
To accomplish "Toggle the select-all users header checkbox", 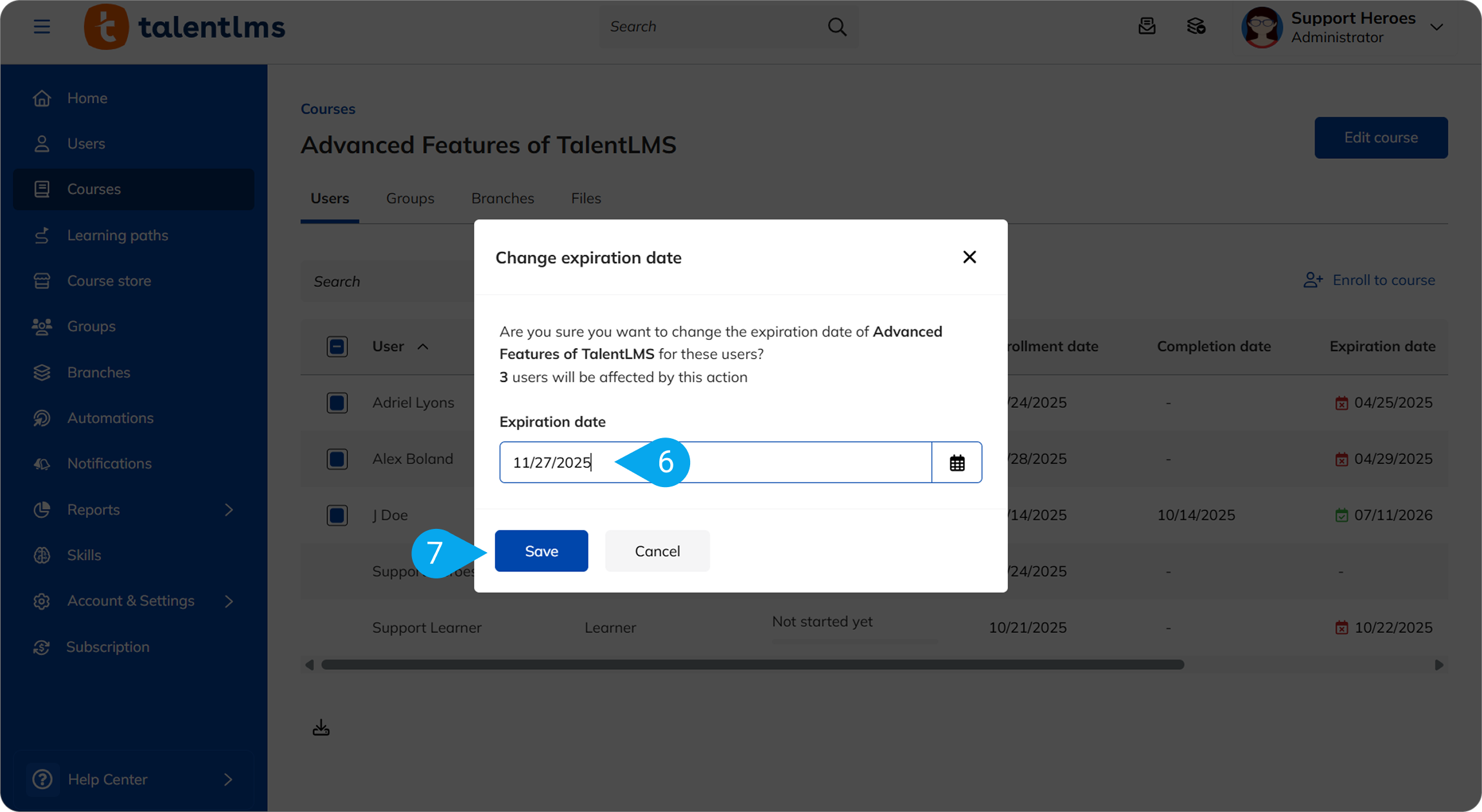I will (x=337, y=347).
